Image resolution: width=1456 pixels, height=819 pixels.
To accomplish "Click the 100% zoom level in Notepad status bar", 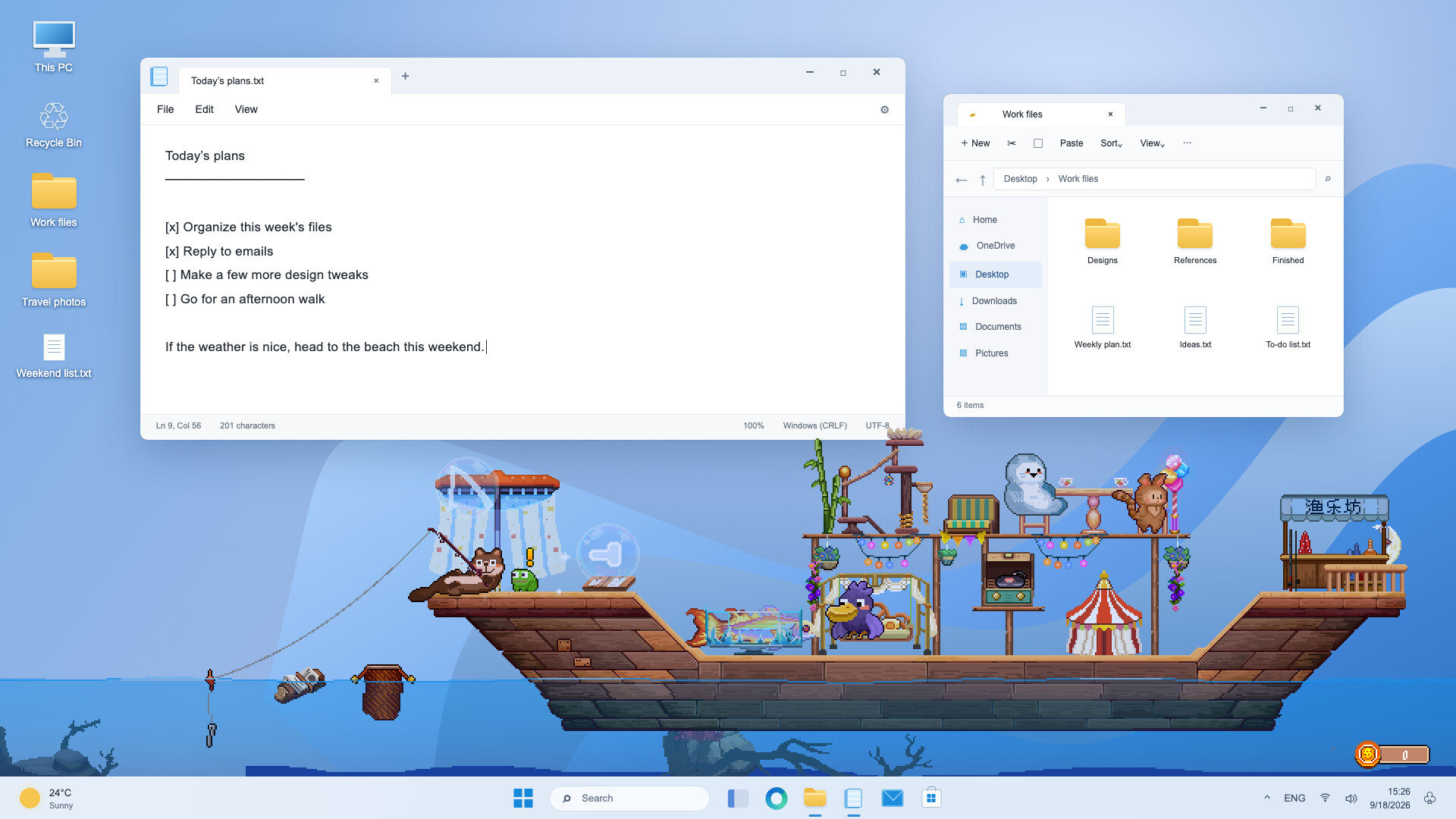I will pos(753,426).
